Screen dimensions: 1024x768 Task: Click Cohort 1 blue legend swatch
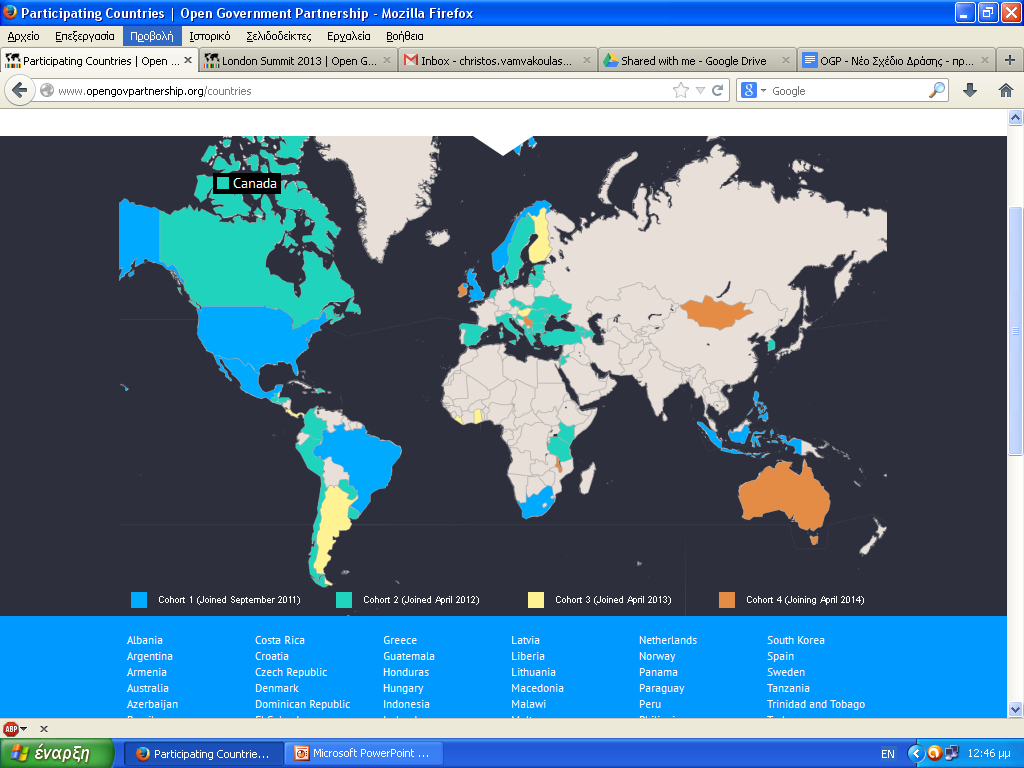click(x=139, y=600)
